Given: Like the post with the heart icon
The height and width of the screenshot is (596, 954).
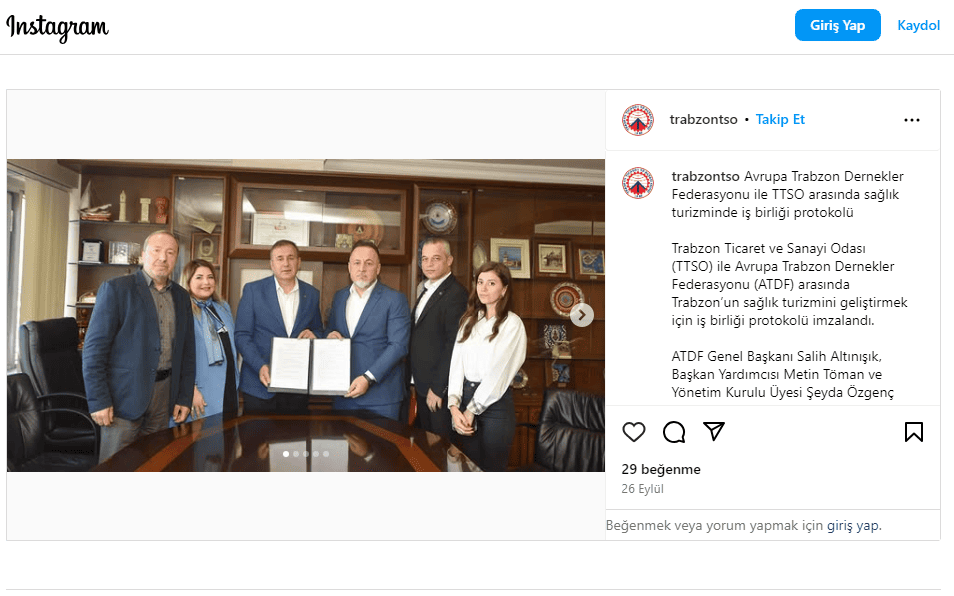Looking at the screenshot, I should [633, 432].
